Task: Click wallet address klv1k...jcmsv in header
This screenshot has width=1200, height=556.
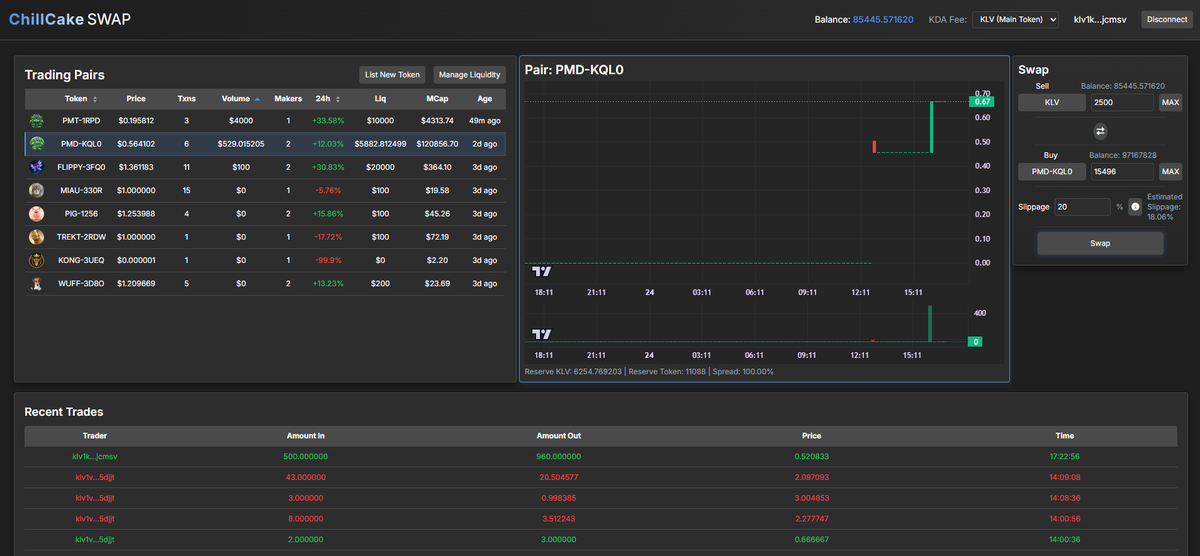Action: coord(1100,20)
